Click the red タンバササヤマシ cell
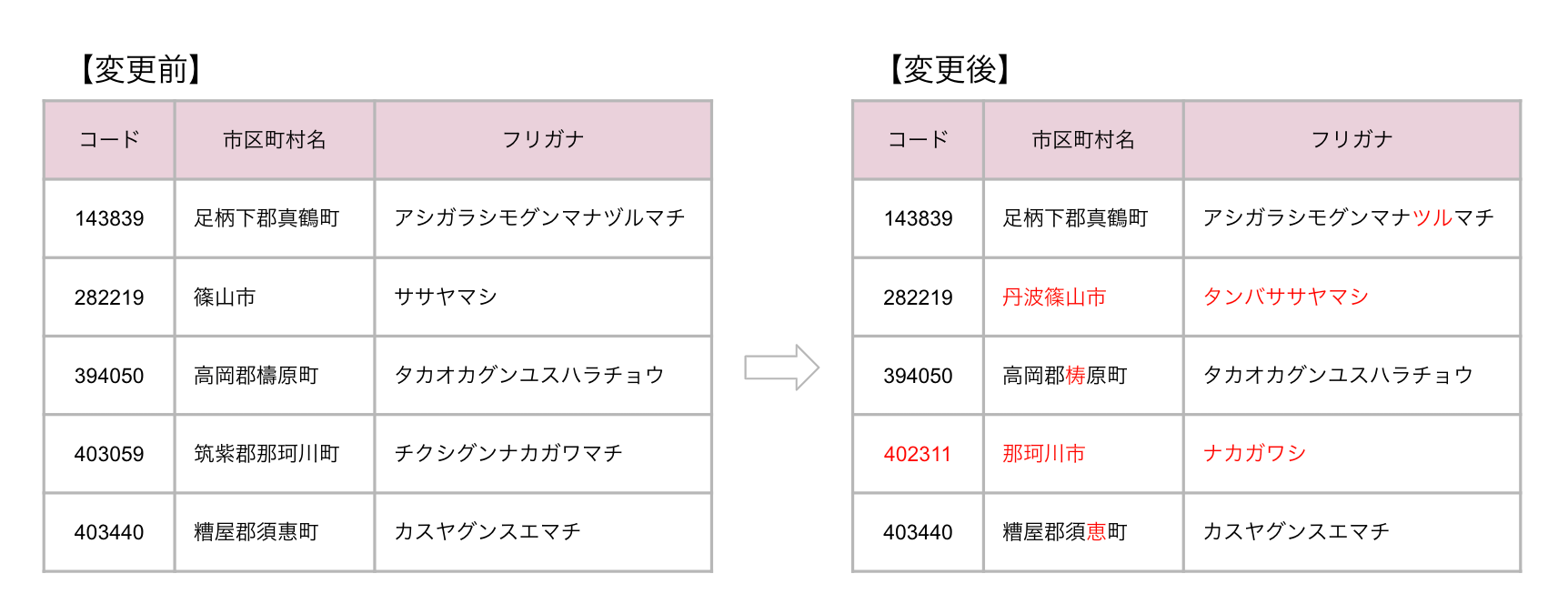The width and height of the screenshot is (1568, 604). (1285, 297)
